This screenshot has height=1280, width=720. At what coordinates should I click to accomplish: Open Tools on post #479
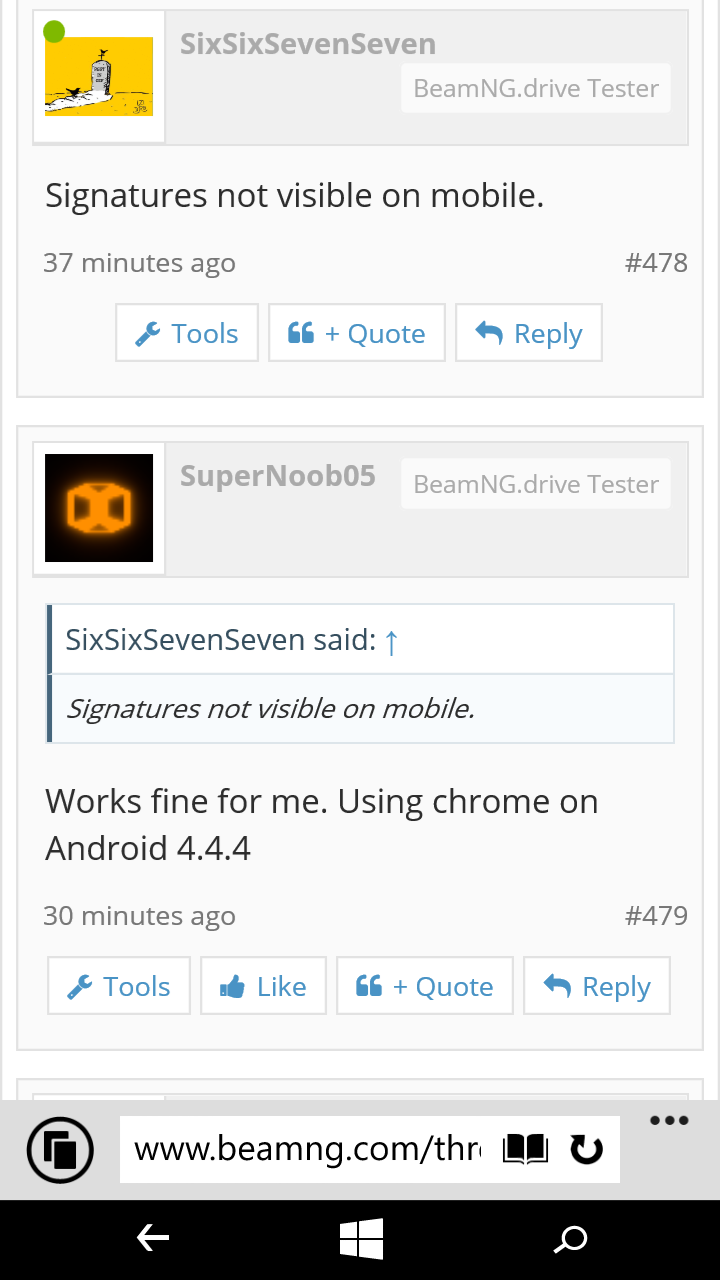click(119, 986)
